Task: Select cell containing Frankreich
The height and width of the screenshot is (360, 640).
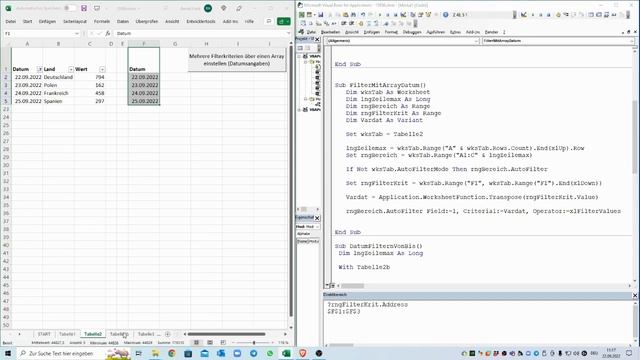Action: 58,93
